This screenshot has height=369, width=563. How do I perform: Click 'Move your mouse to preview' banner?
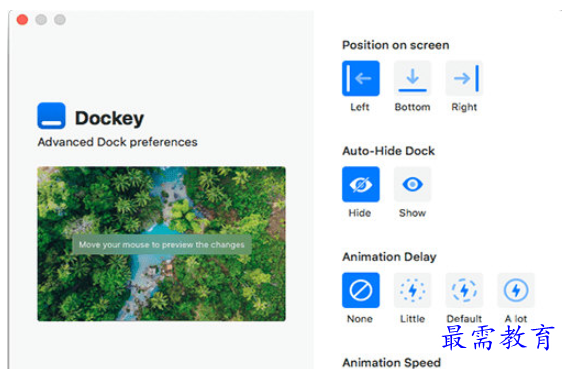162,245
